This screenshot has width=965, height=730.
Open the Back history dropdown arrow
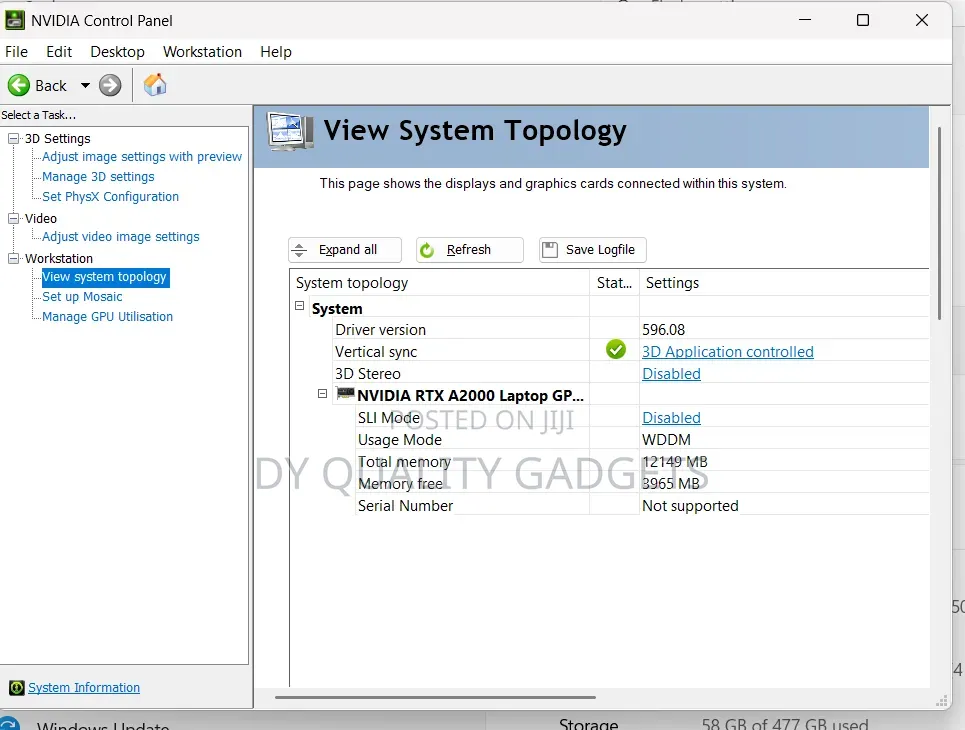(x=85, y=86)
